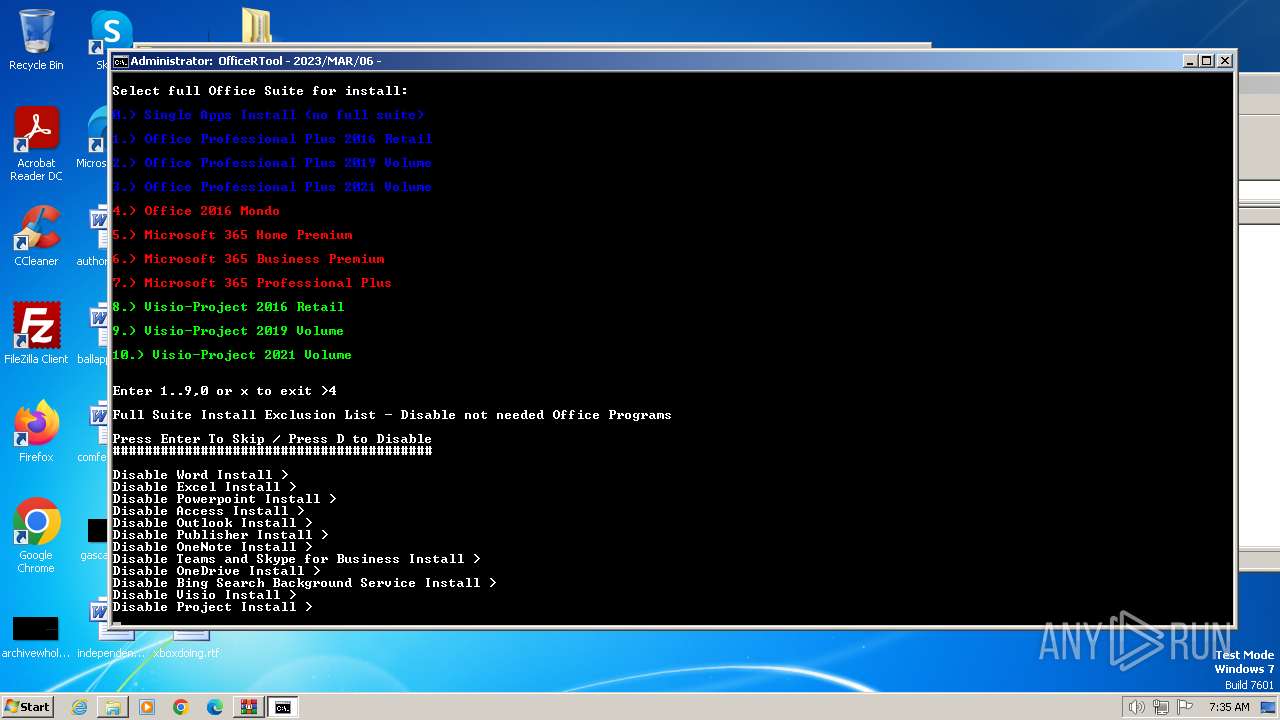This screenshot has width=1280, height=720.
Task: Click 'Disable Bing Search Background Service Install'
Action: [304, 583]
